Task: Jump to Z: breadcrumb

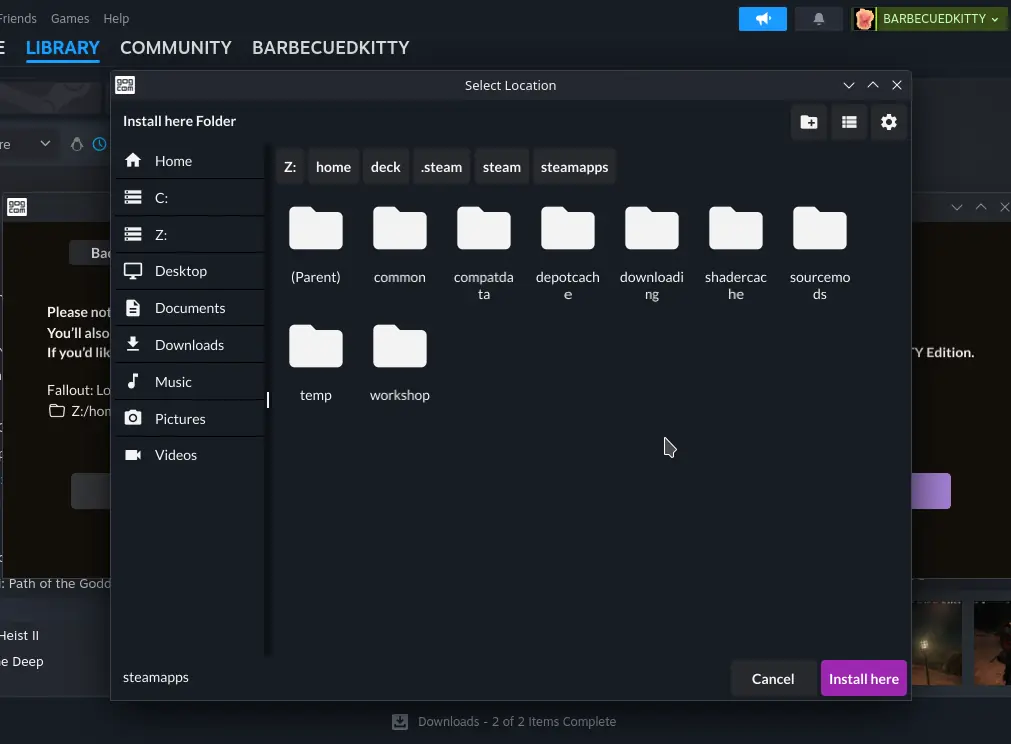Action: point(290,167)
